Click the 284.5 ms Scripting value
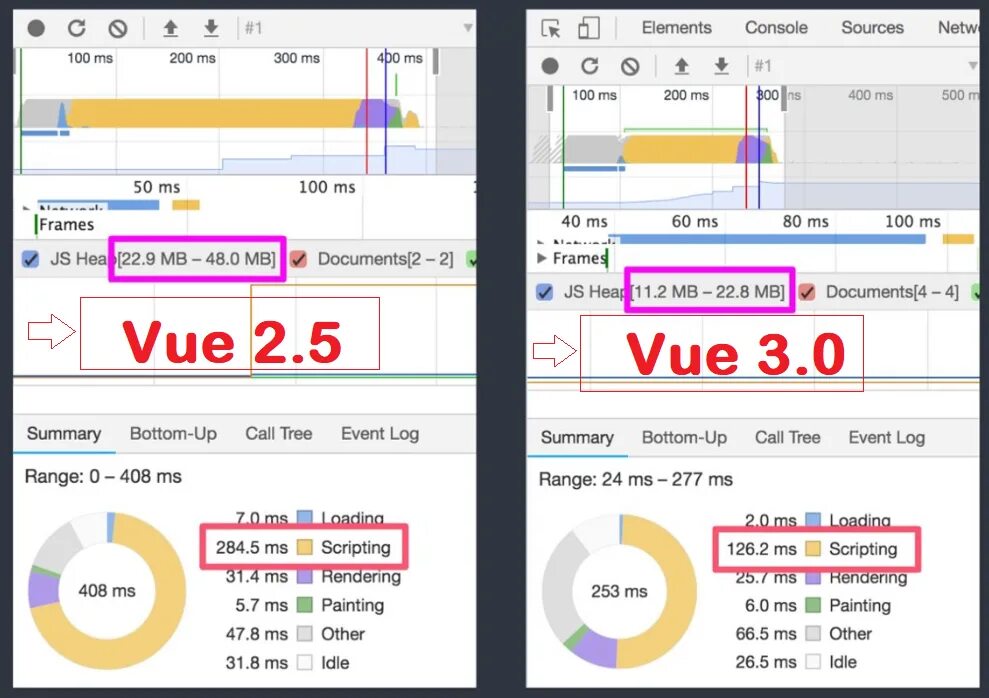 pyautogui.click(x=252, y=547)
